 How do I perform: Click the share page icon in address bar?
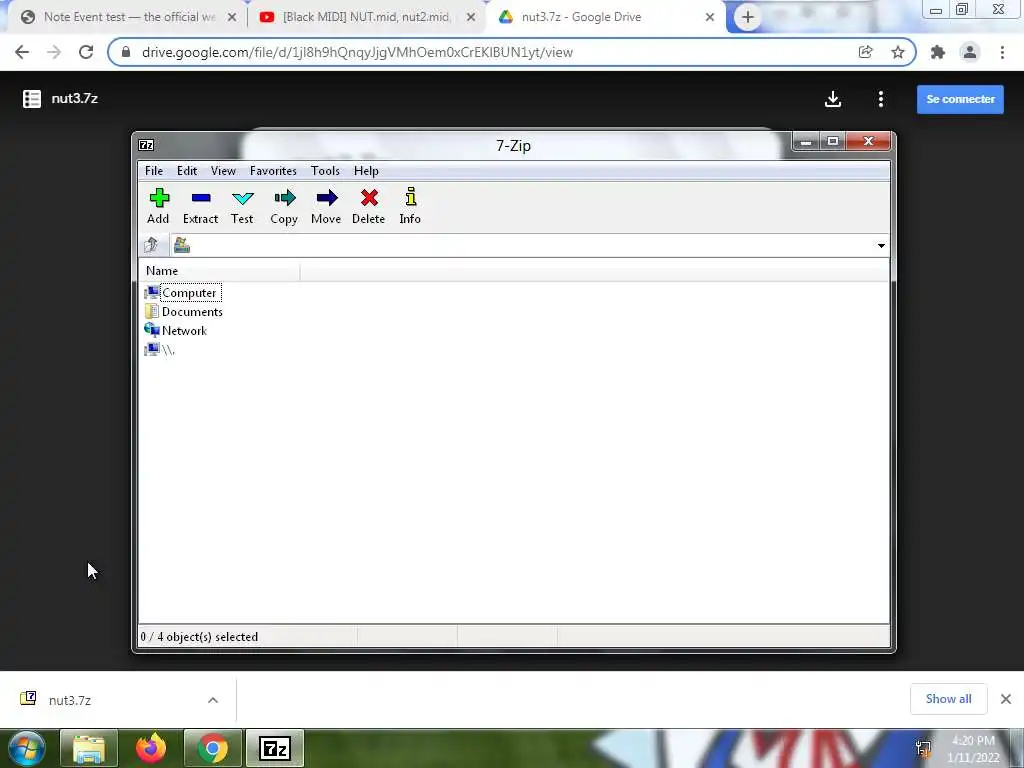(866, 52)
